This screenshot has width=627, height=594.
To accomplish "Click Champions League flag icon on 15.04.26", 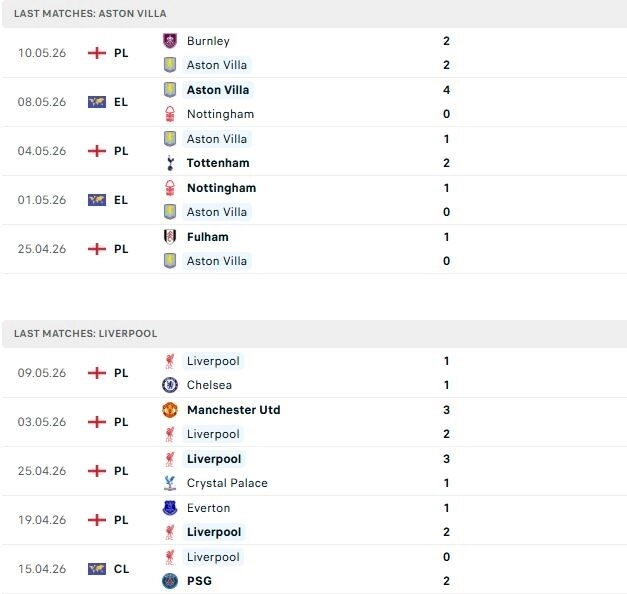I will (x=97, y=569).
